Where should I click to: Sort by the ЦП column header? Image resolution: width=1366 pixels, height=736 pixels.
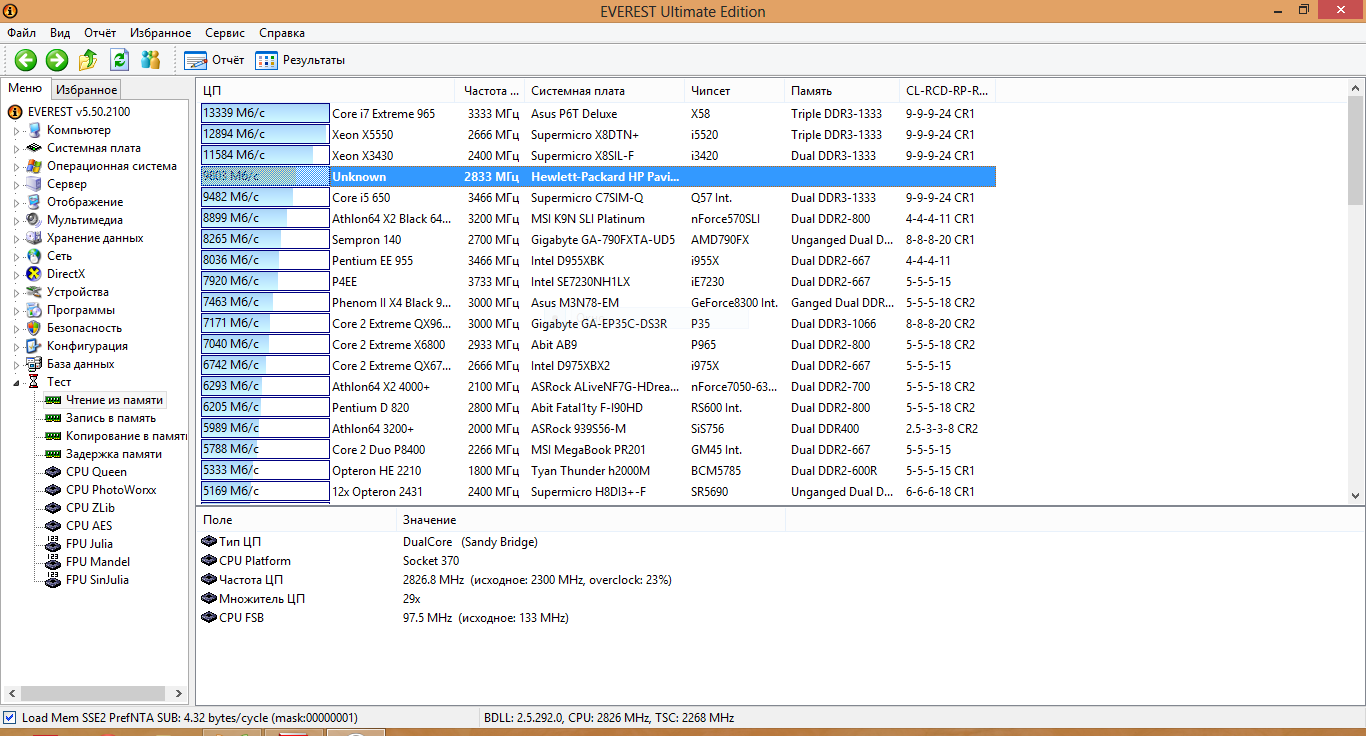tap(325, 91)
